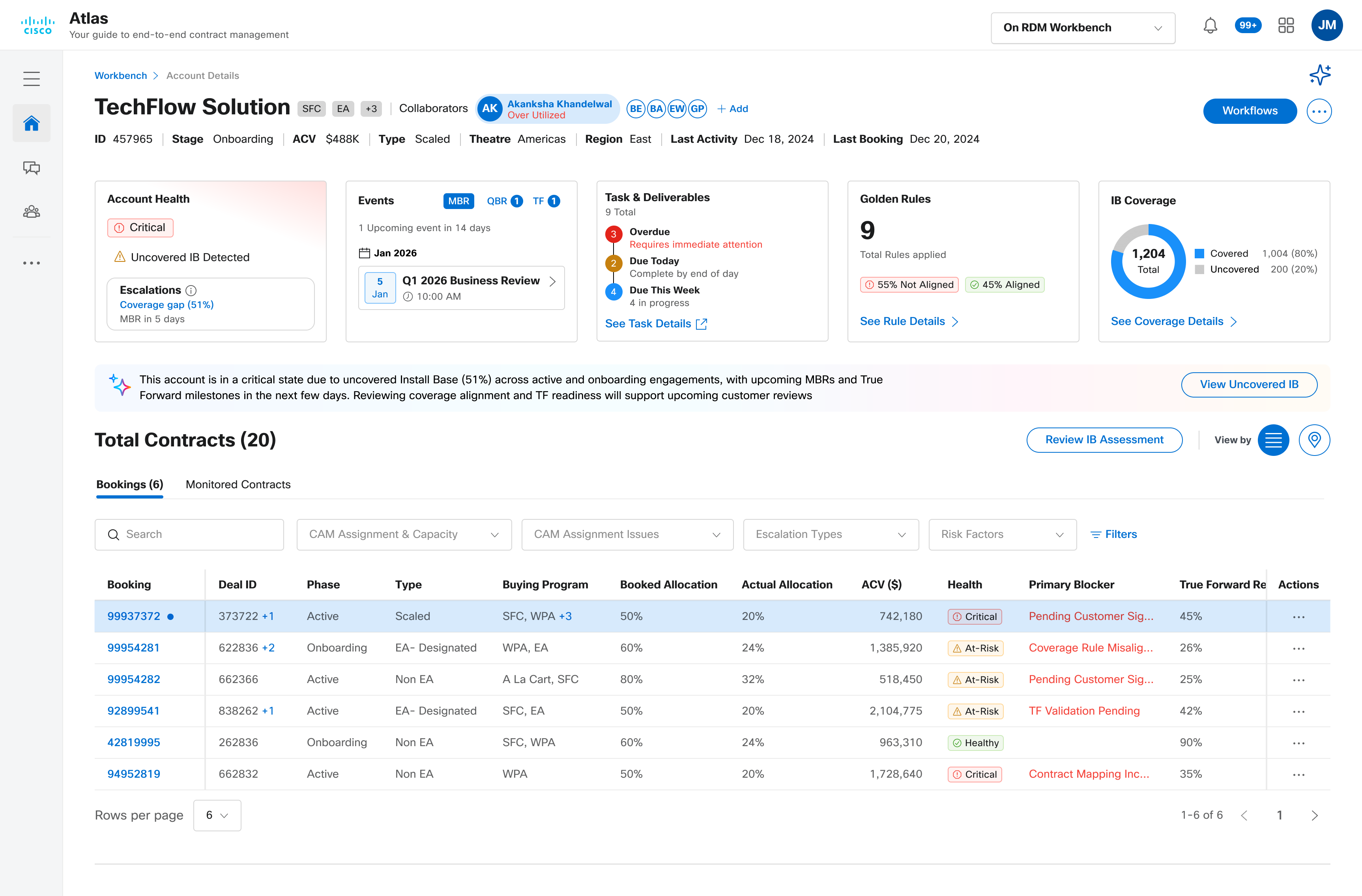Open Coverage gap (51%) escalation link

pos(167,305)
